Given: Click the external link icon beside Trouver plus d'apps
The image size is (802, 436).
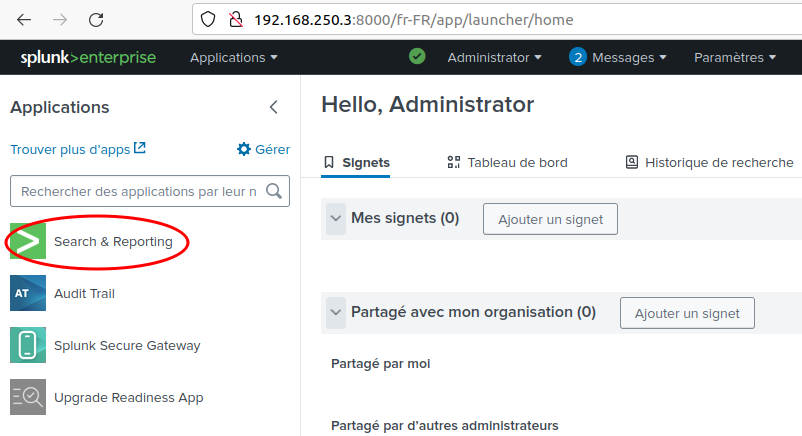Looking at the screenshot, I should coord(140,148).
